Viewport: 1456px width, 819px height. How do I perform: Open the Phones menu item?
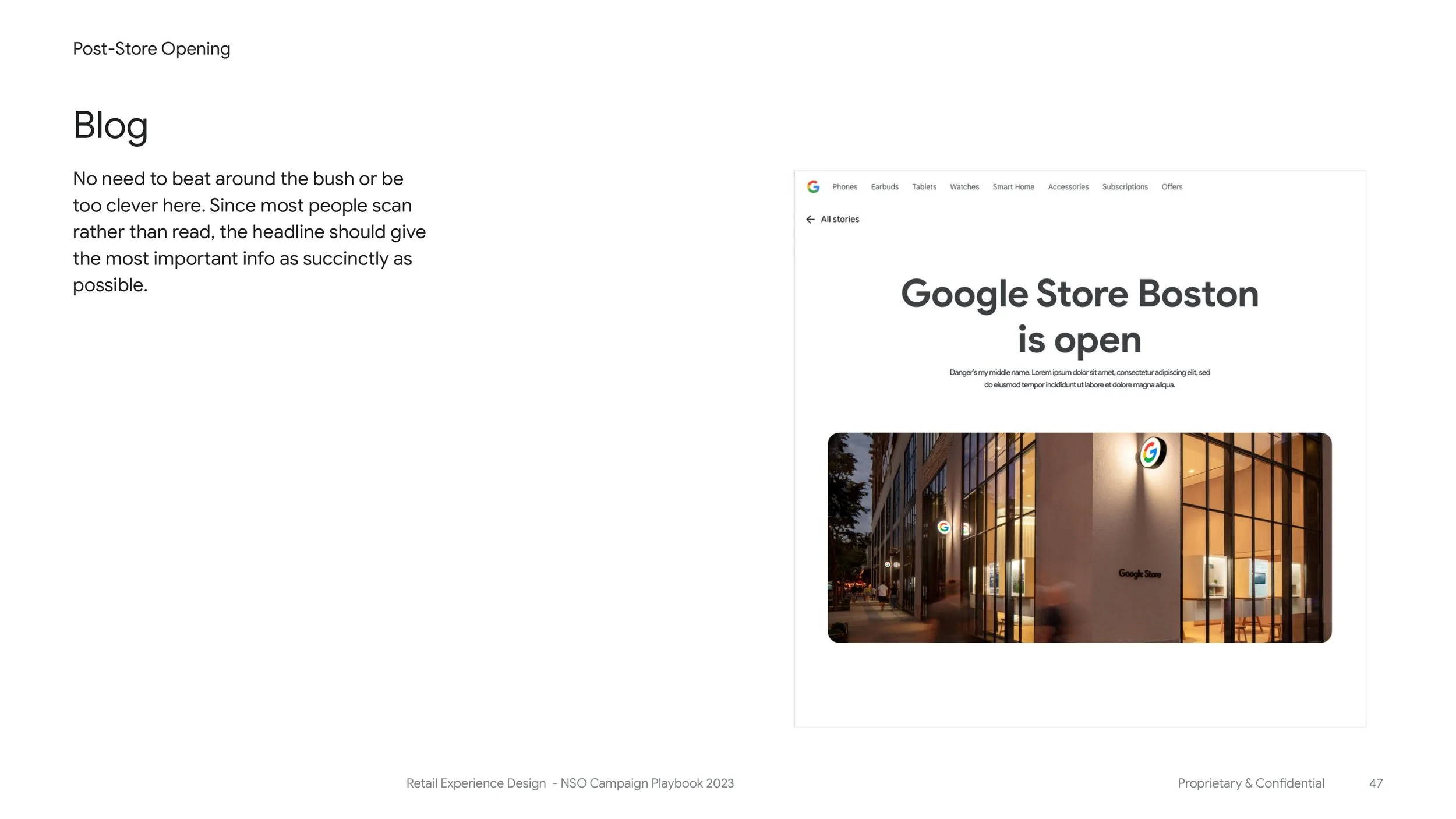tap(844, 187)
